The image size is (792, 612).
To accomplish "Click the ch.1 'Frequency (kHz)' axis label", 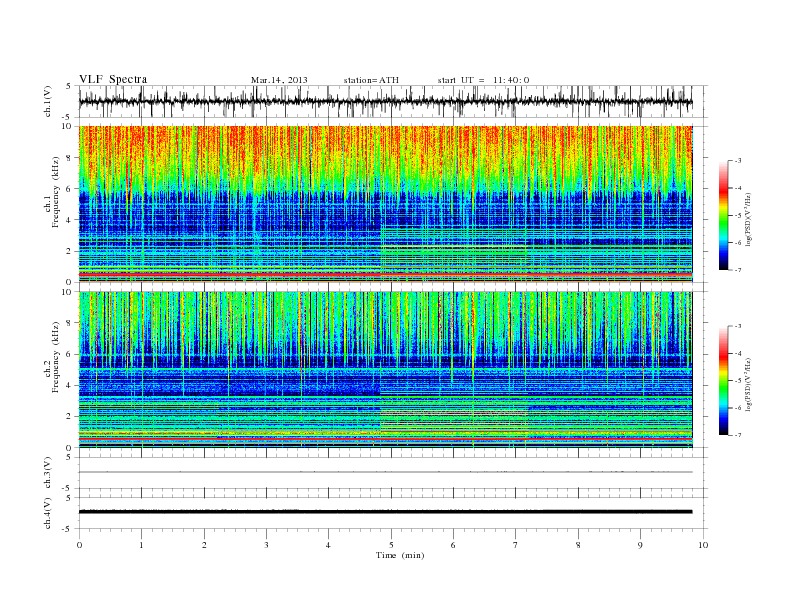I will [x=56, y=191].
